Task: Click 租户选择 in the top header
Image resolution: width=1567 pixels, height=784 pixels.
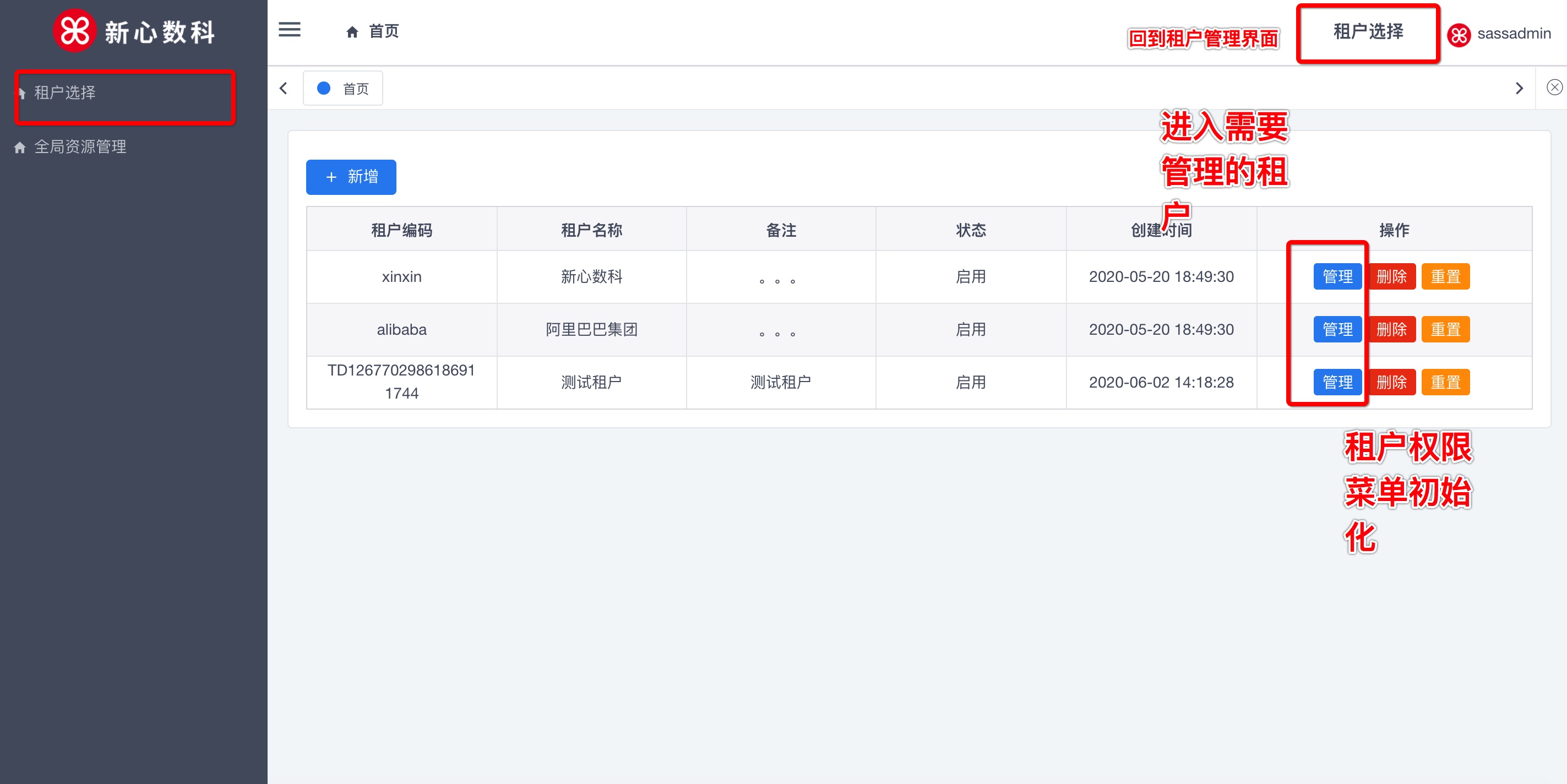Action: coord(1368,32)
